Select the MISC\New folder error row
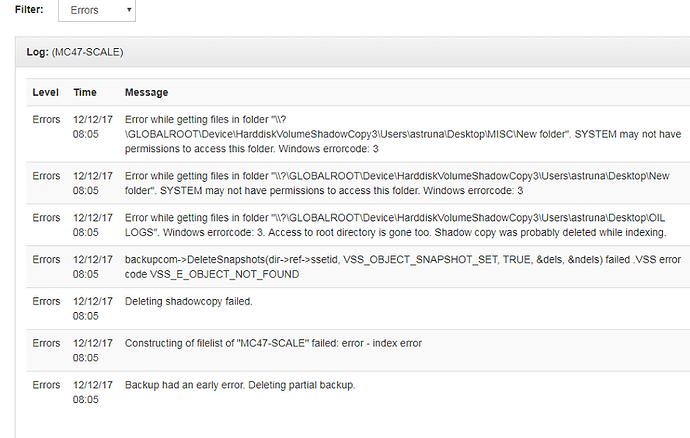The width and height of the screenshot is (690, 438). (x=358, y=134)
